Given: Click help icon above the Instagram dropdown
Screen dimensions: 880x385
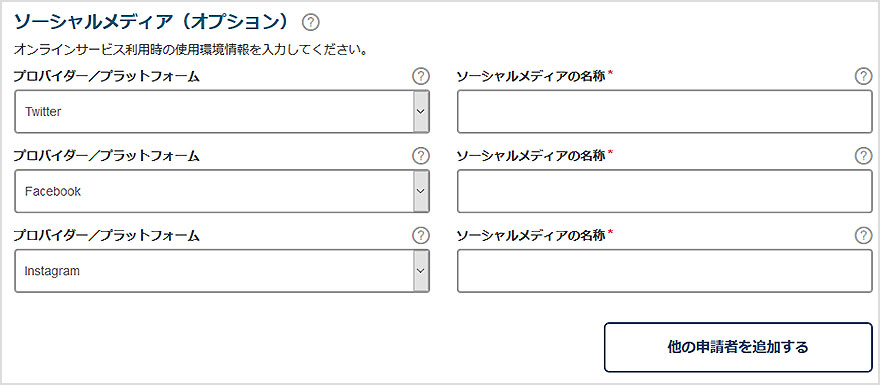Looking at the screenshot, I should [420, 236].
